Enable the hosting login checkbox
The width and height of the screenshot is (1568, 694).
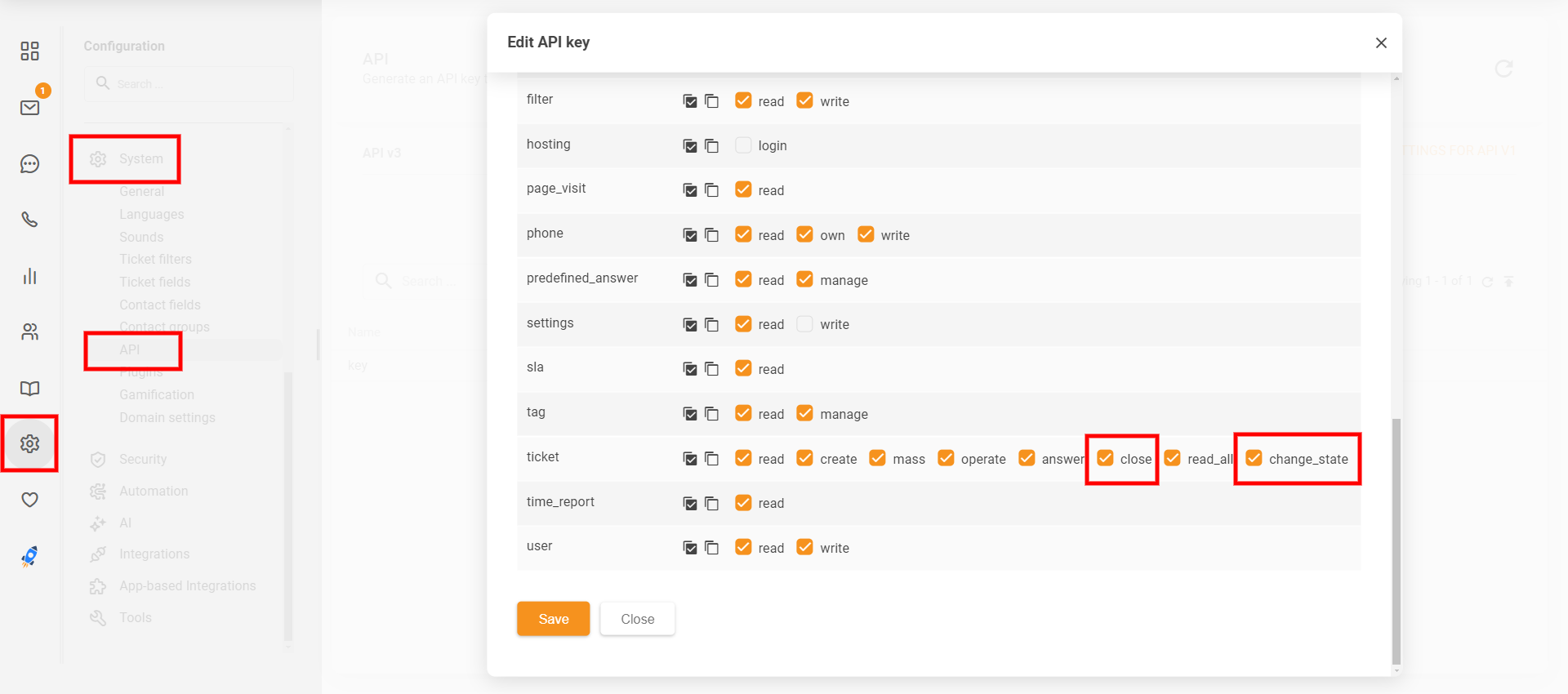(x=743, y=145)
